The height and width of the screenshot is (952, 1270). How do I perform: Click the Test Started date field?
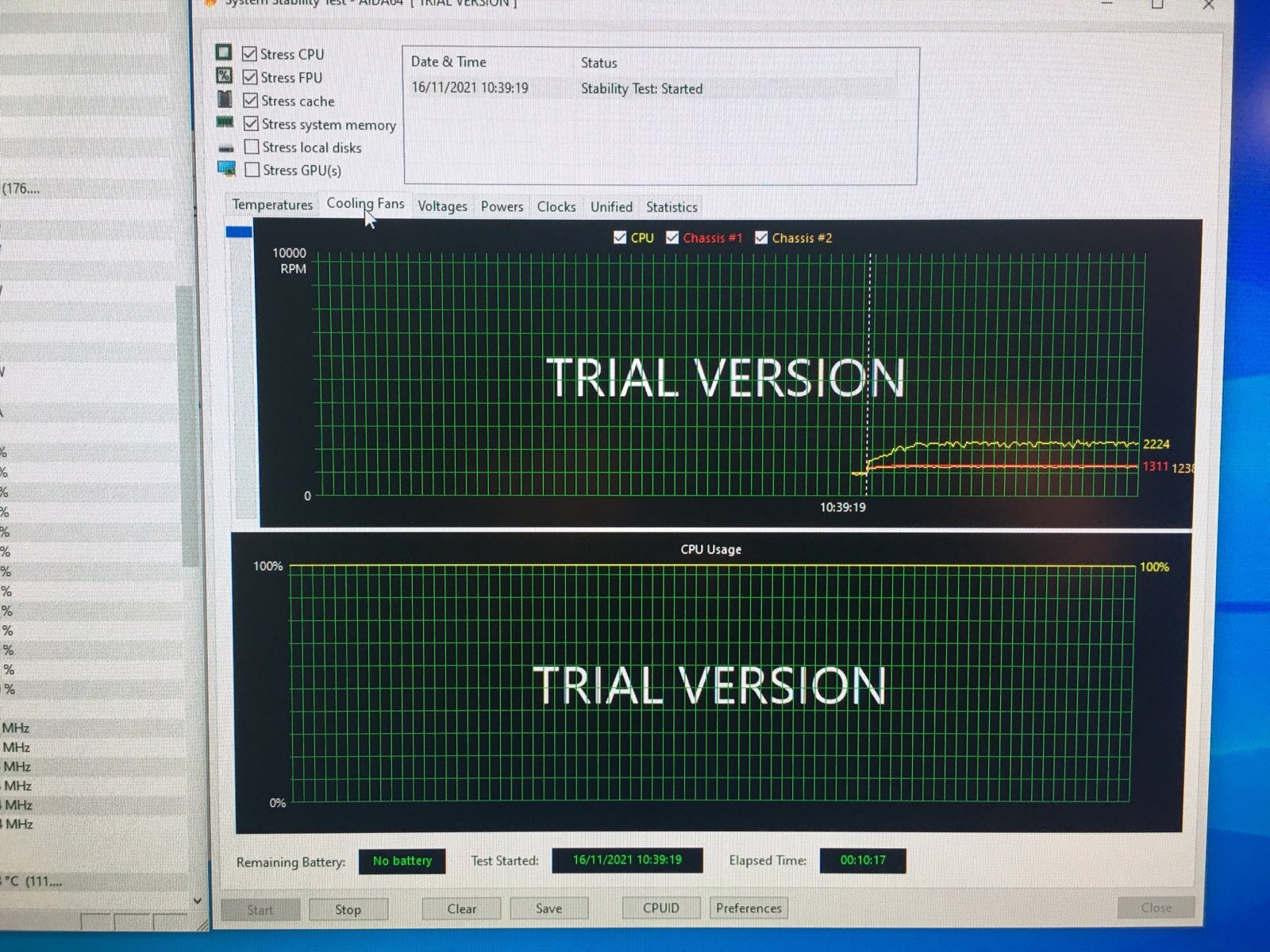click(627, 860)
